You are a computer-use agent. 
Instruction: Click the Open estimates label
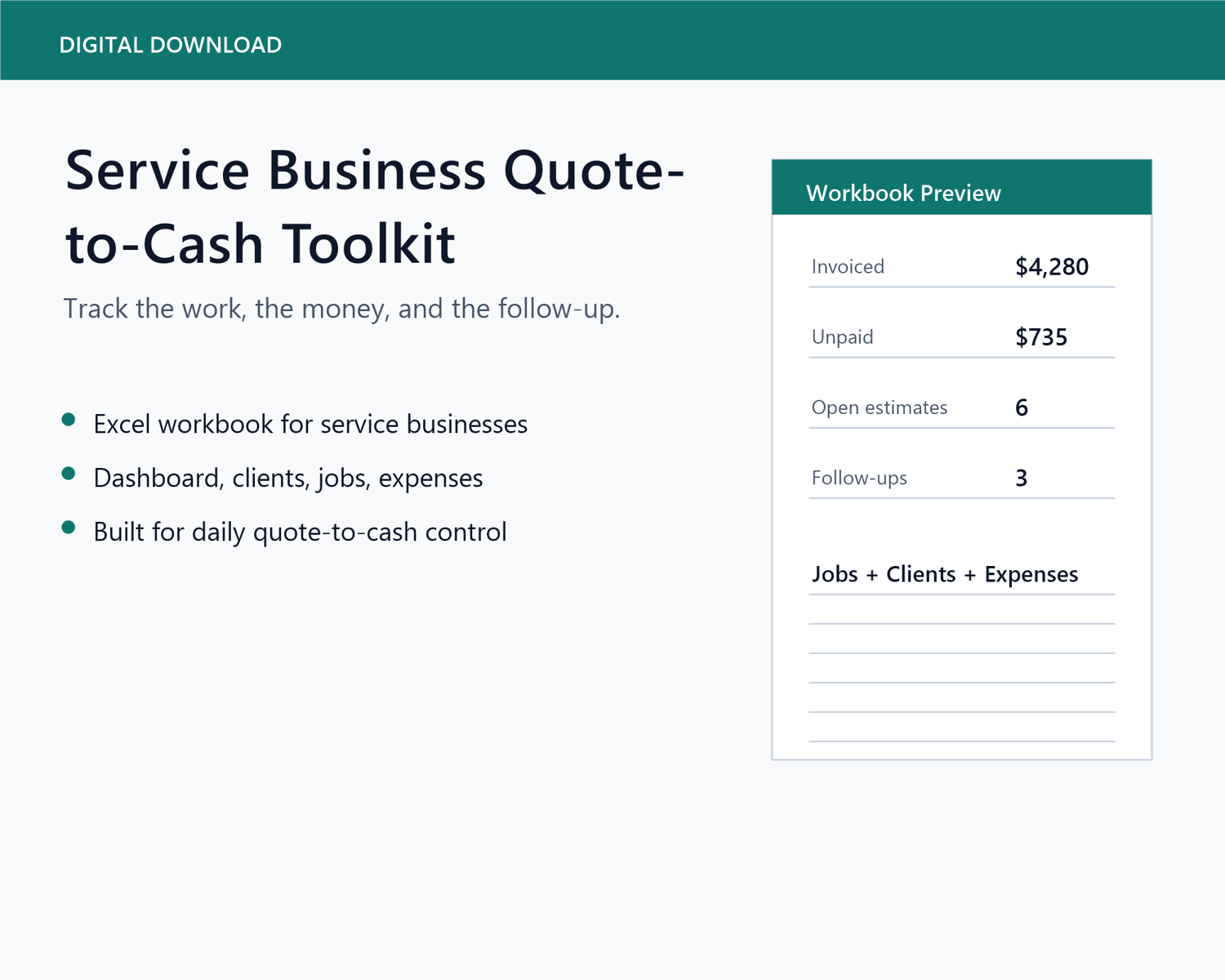click(x=880, y=408)
